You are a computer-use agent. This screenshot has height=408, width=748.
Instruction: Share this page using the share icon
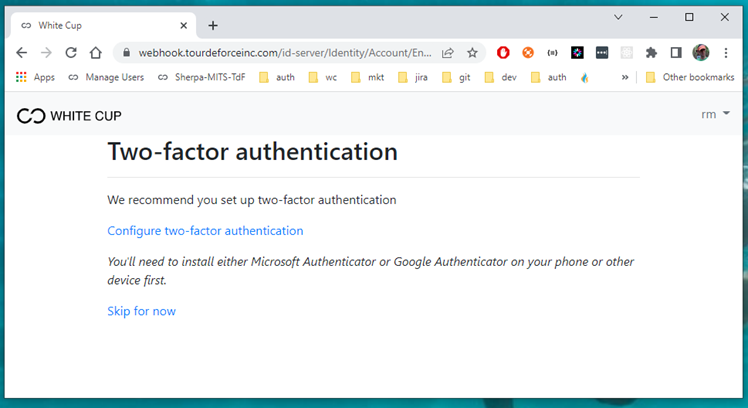pyautogui.click(x=447, y=52)
